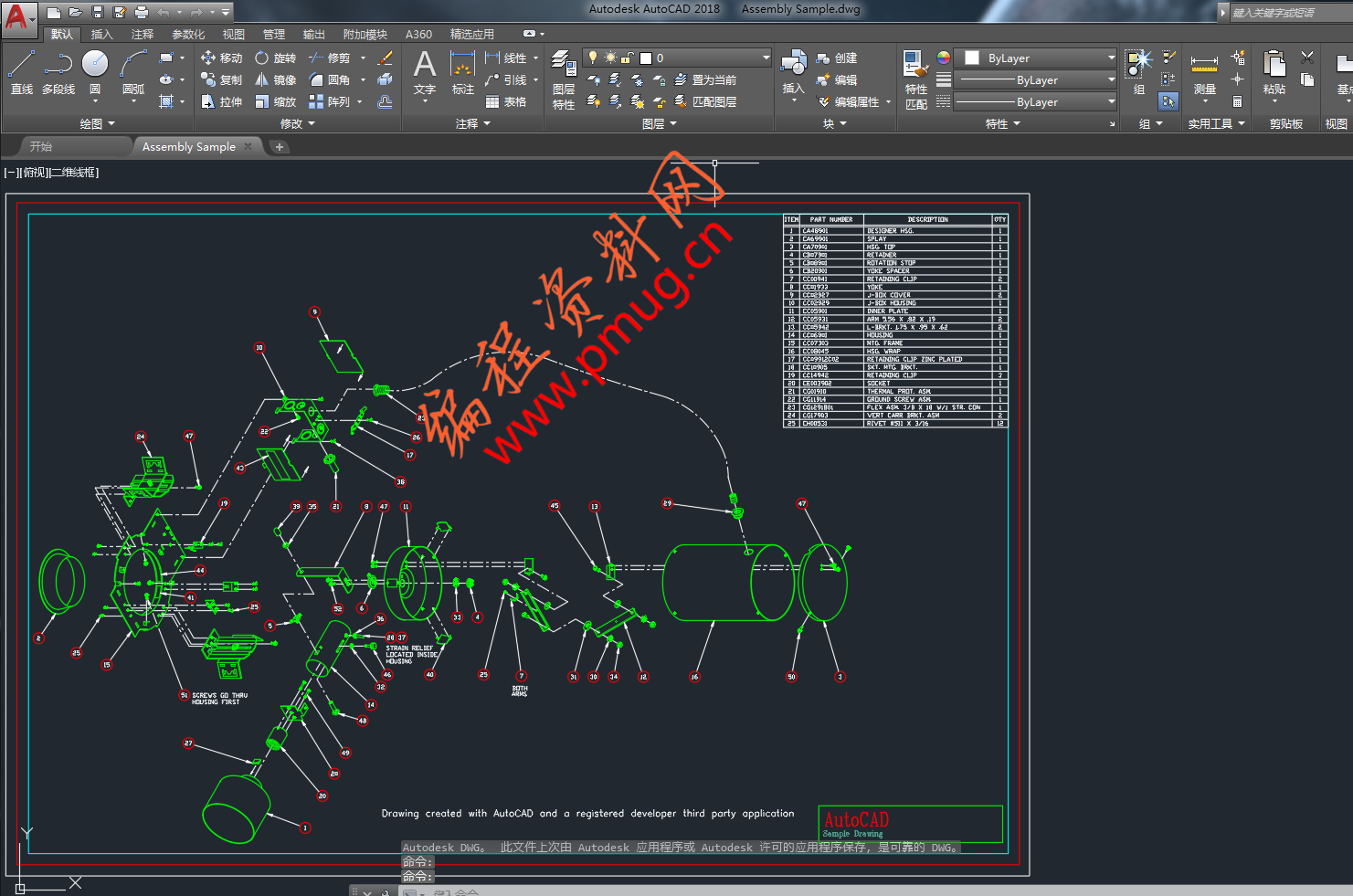Image resolution: width=1353 pixels, height=896 pixels.
Task: Click the Scale (缩放) tool
Action: (x=276, y=101)
